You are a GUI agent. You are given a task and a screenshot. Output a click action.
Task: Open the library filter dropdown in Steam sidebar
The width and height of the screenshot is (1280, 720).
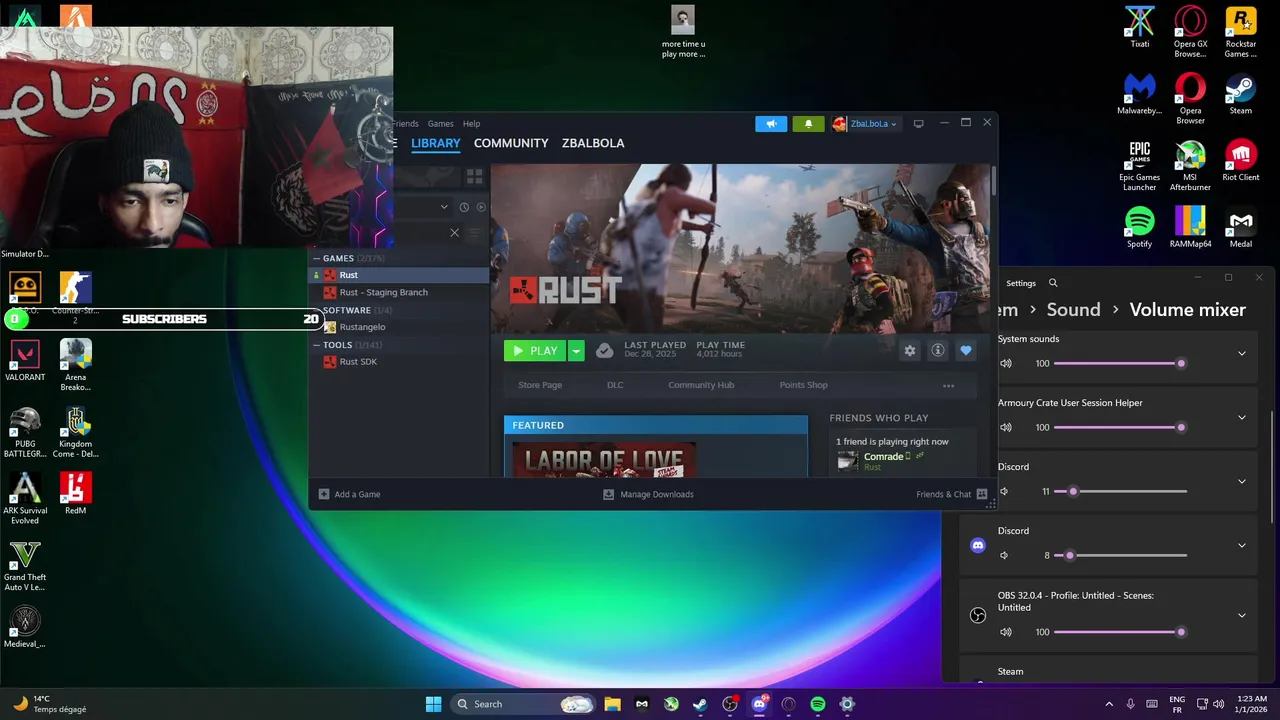(x=444, y=207)
